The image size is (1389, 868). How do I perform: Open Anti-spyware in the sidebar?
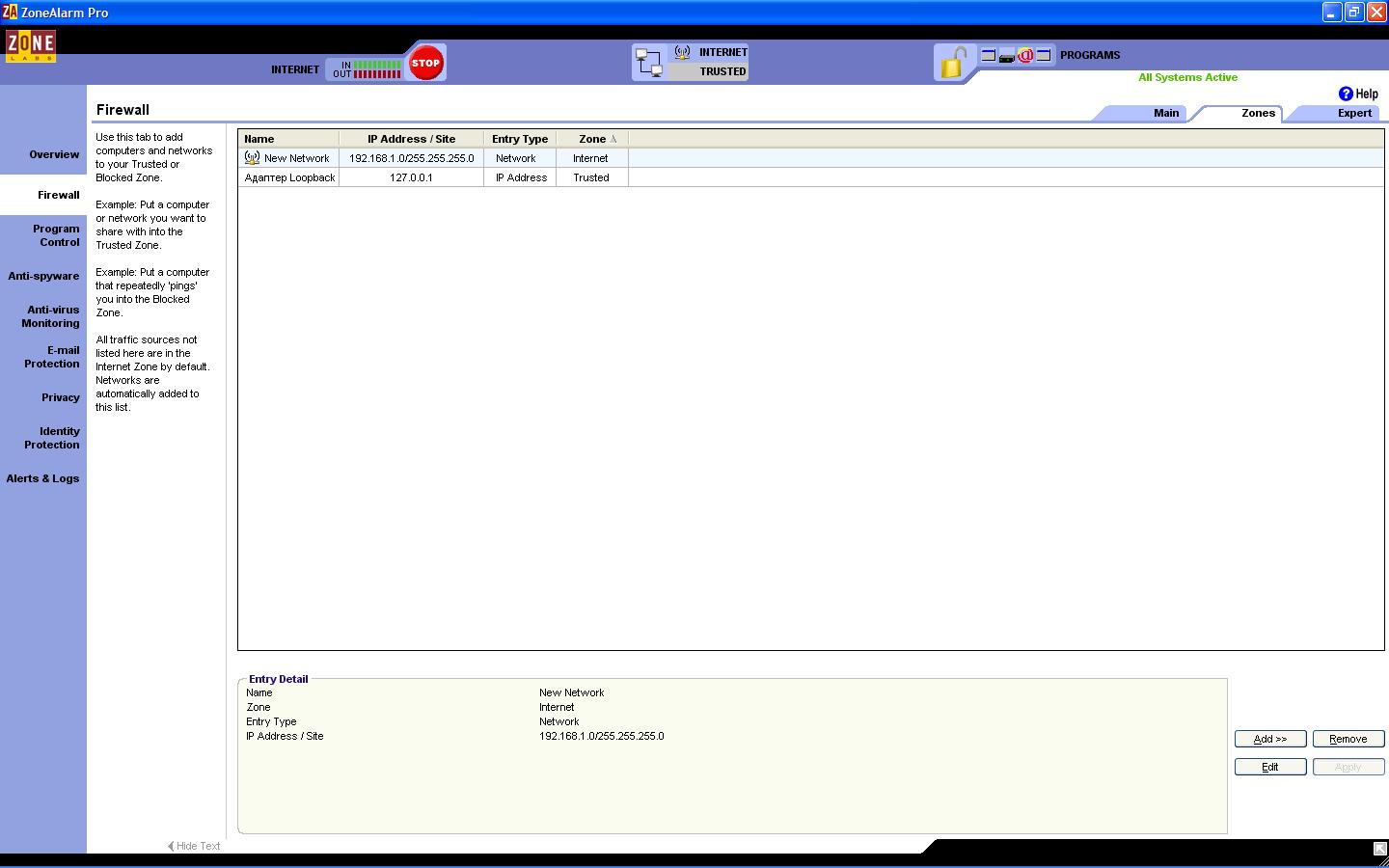point(43,276)
